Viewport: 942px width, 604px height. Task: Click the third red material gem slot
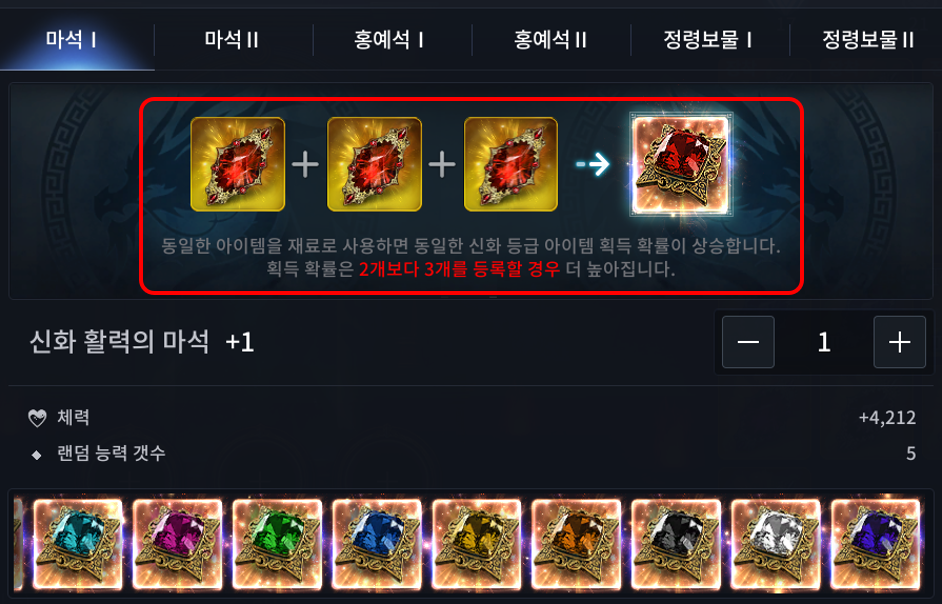point(511,164)
